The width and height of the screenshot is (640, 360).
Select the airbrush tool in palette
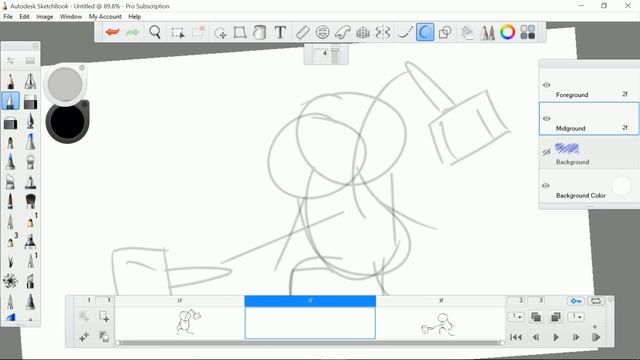click(x=30, y=81)
